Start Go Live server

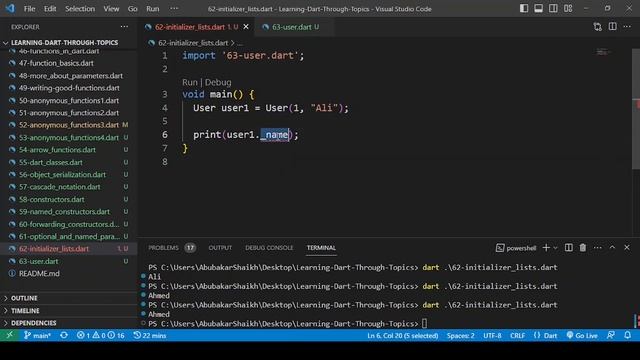coord(582,336)
